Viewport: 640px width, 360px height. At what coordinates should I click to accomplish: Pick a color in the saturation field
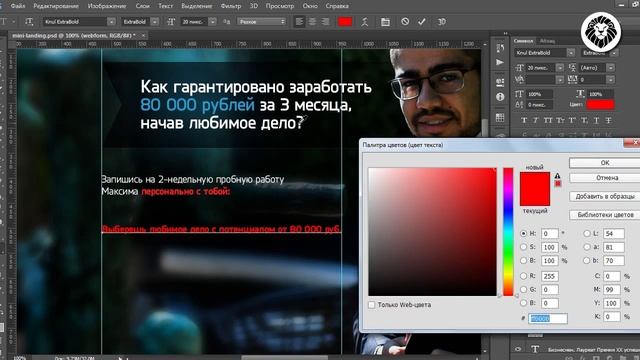point(432,231)
